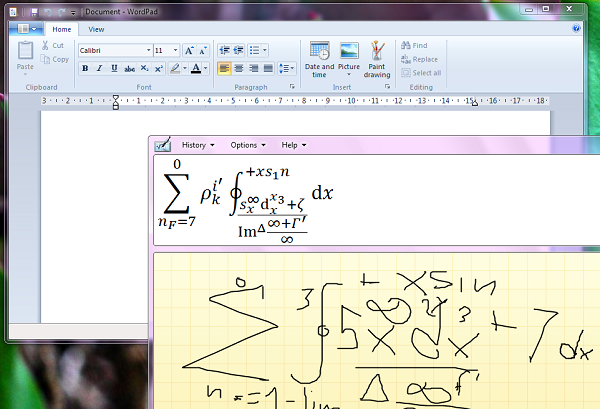The width and height of the screenshot is (600, 409).
Task: Click the WordPad Help question icon
Action: 576,28
